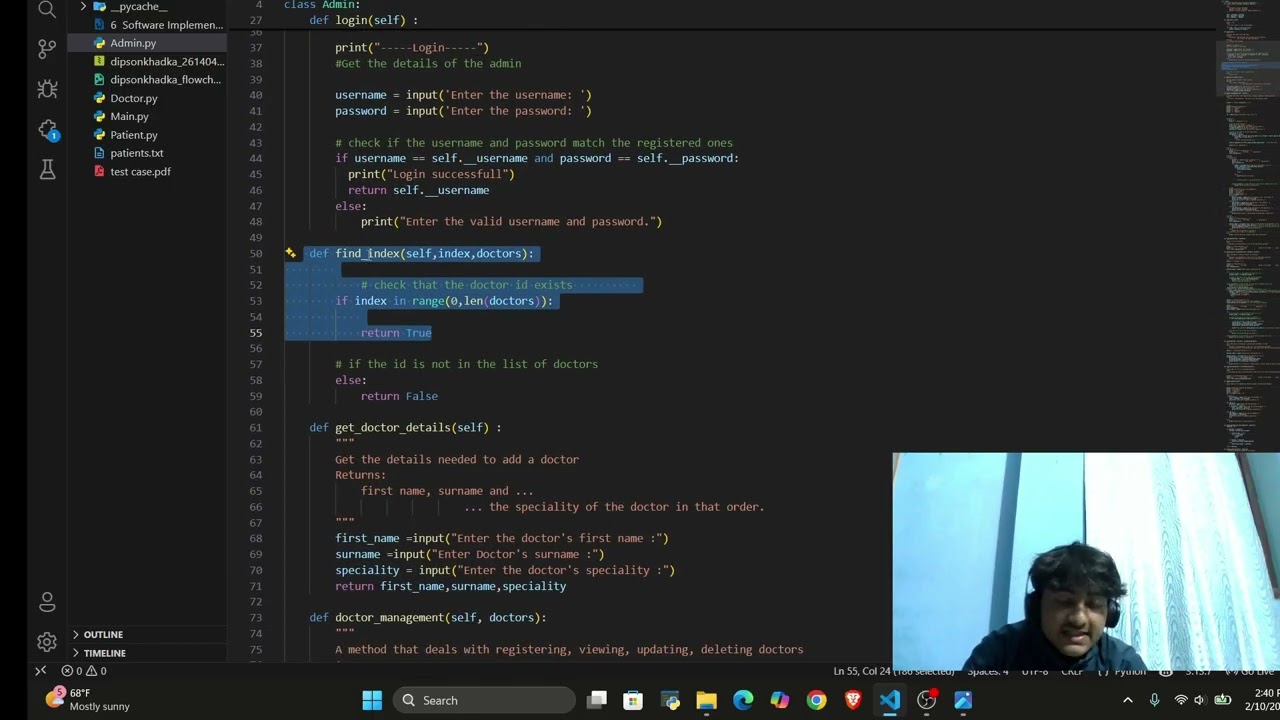Open the taskbar clock and date
Viewport: 1280px width, 720px height.
[x=1262, y=700]
